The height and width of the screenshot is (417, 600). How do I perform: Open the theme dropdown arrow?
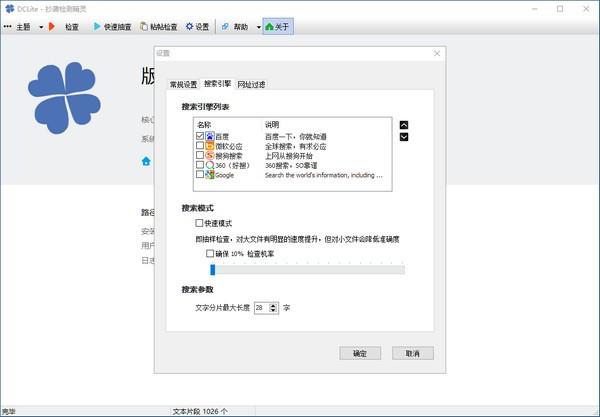coord(41,27)
